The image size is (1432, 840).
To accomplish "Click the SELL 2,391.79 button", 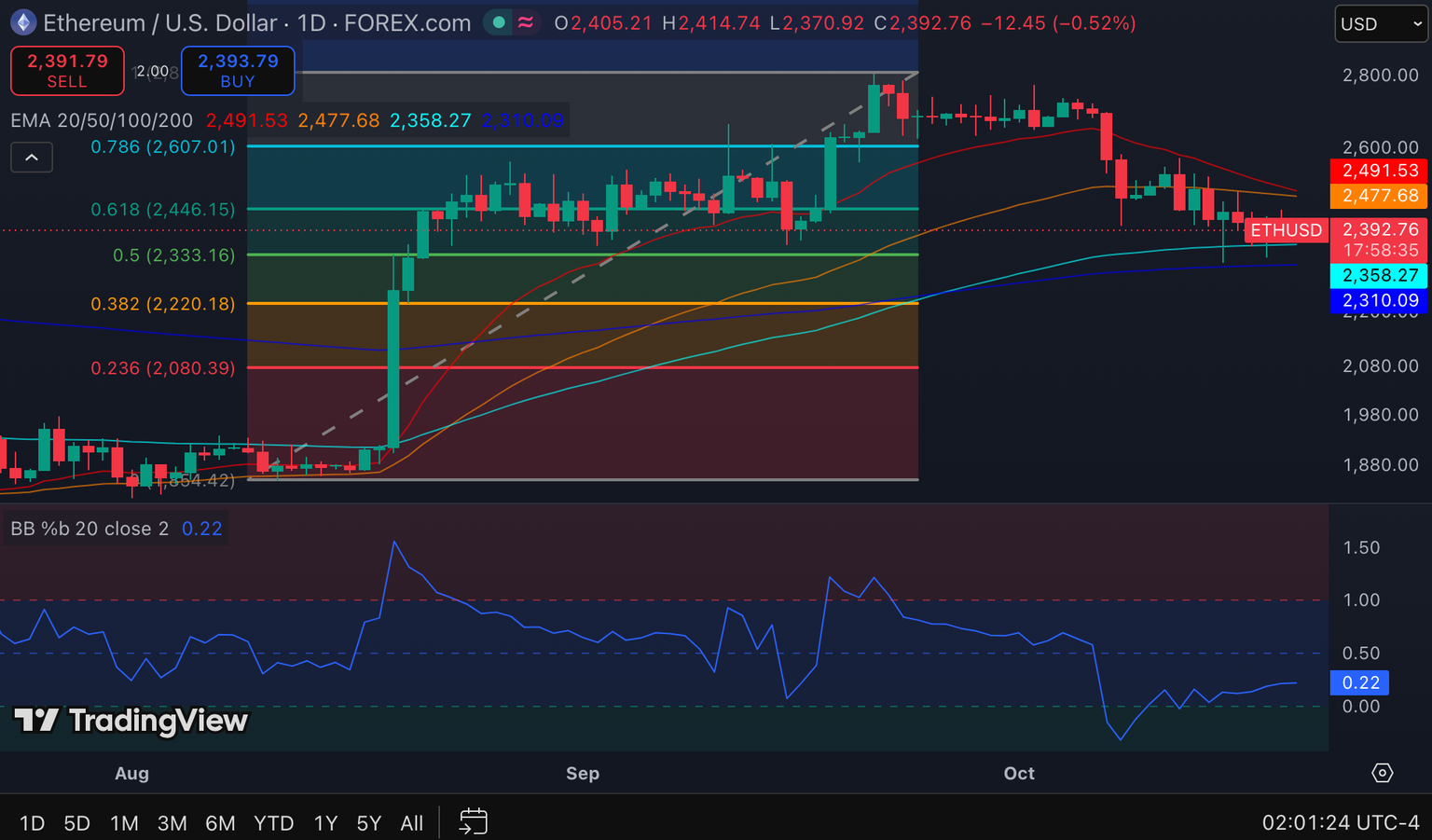I will point(67,71).
